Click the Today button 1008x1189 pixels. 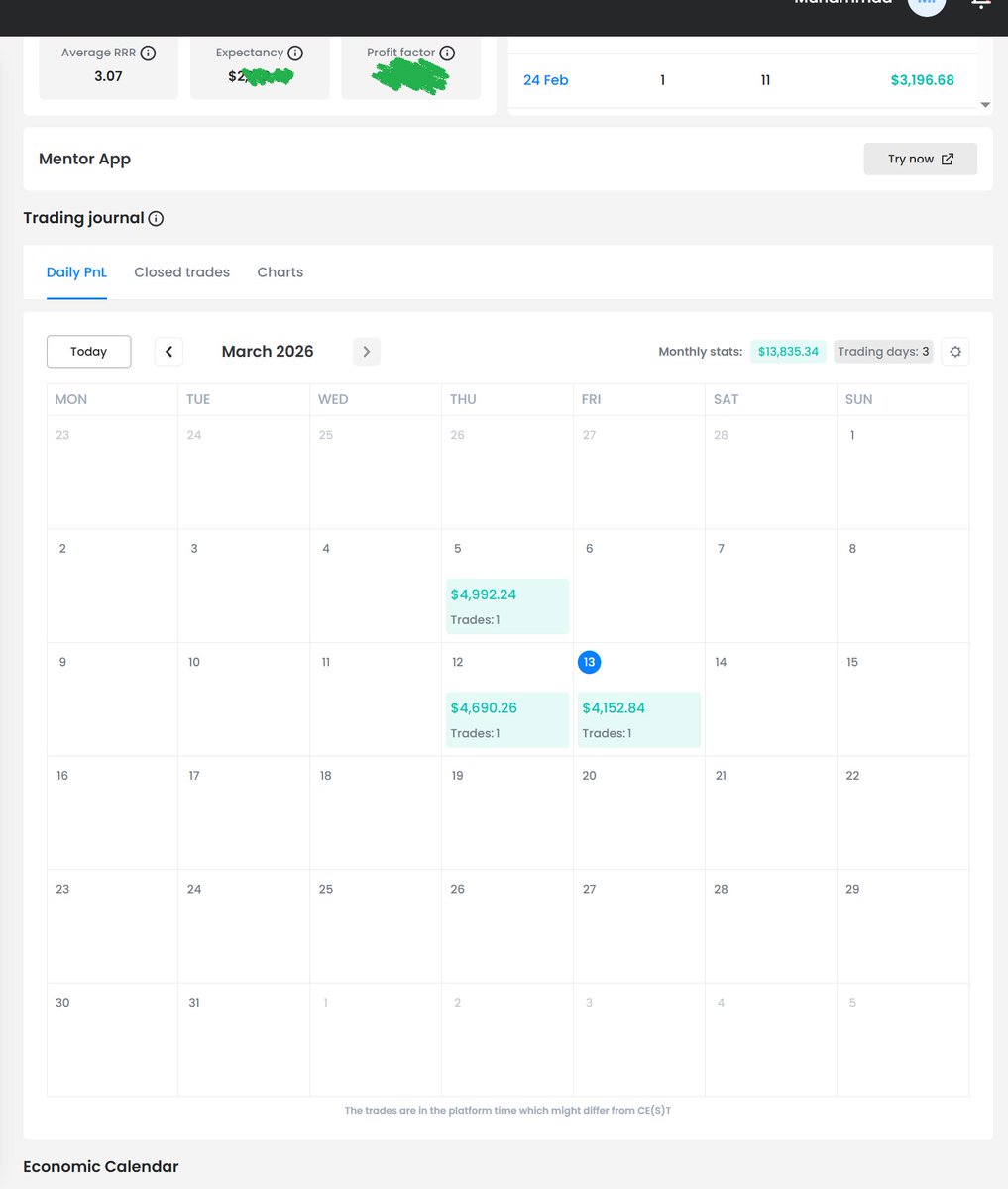89,352
